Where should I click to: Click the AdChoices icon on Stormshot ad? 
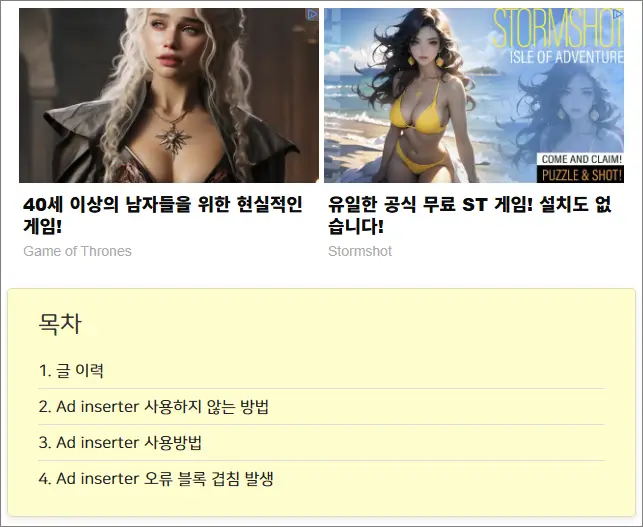point(618,15)
